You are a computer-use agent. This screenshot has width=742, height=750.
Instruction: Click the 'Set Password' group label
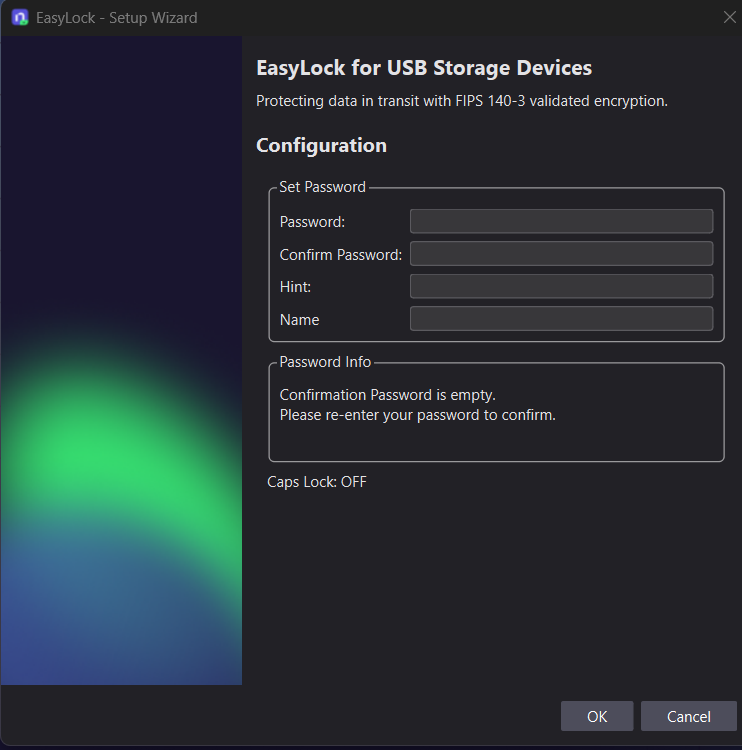click(322, 187)
